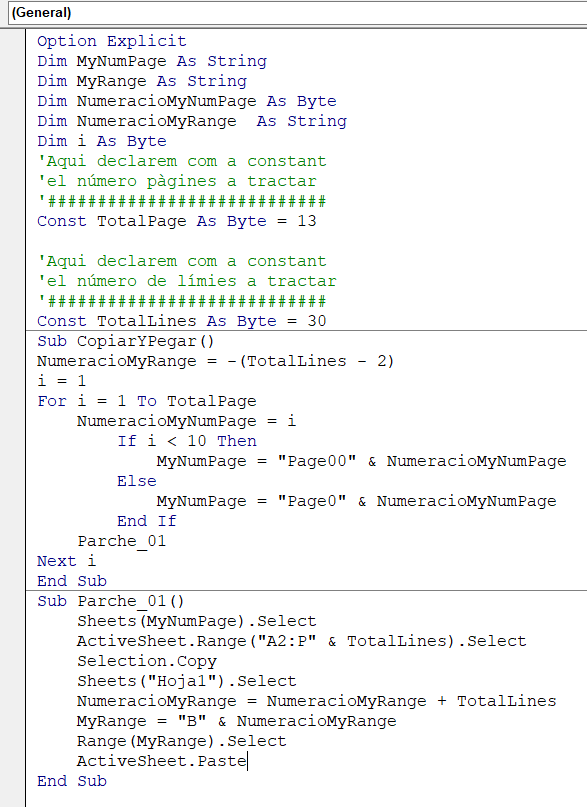This screenshot has width=587, height=807.
Task: Click 'NumeracioMyNumPage = i' line
Action: tap(186, 422)
